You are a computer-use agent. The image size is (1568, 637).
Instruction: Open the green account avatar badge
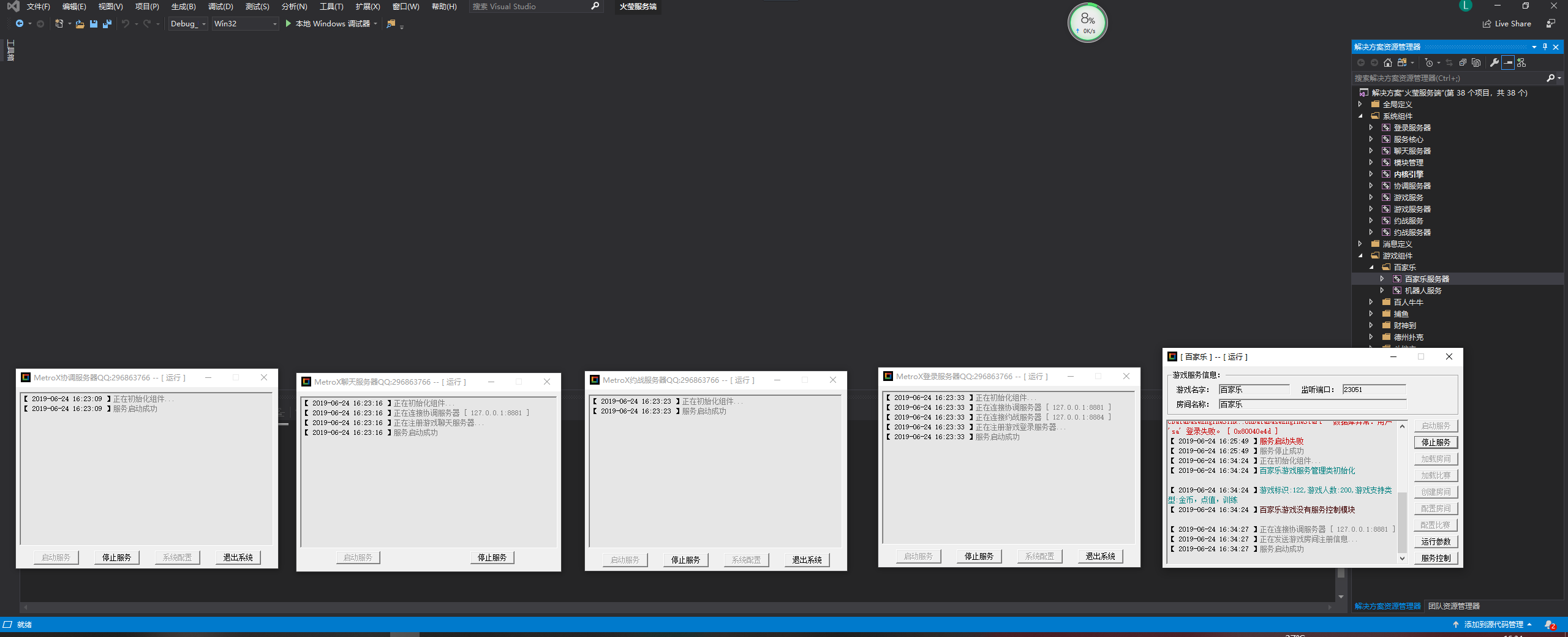click(x=1466, y=6)
